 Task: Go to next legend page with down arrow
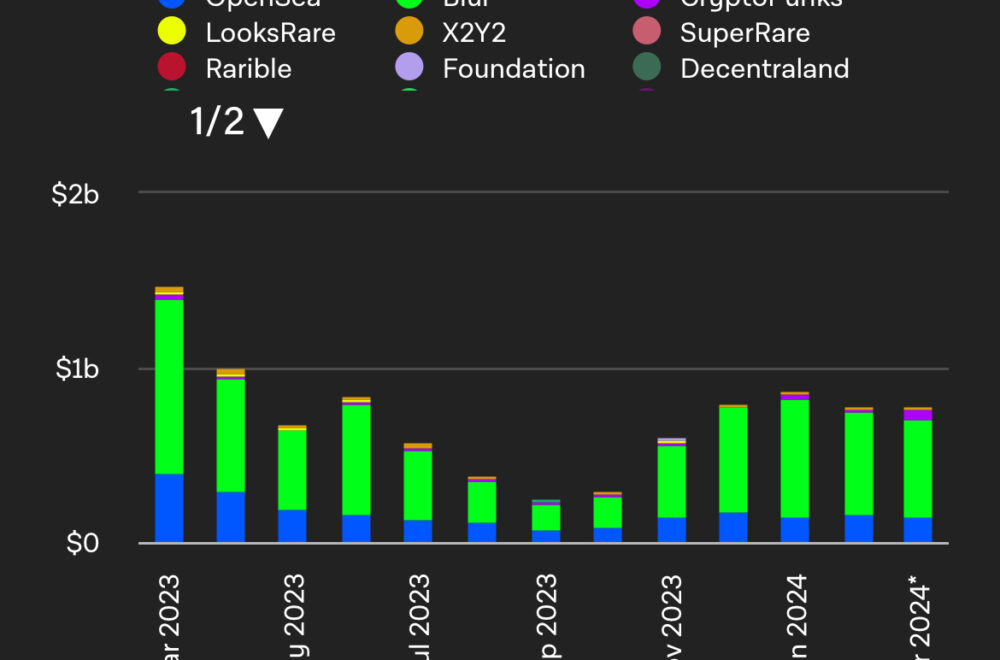(268, 122)
